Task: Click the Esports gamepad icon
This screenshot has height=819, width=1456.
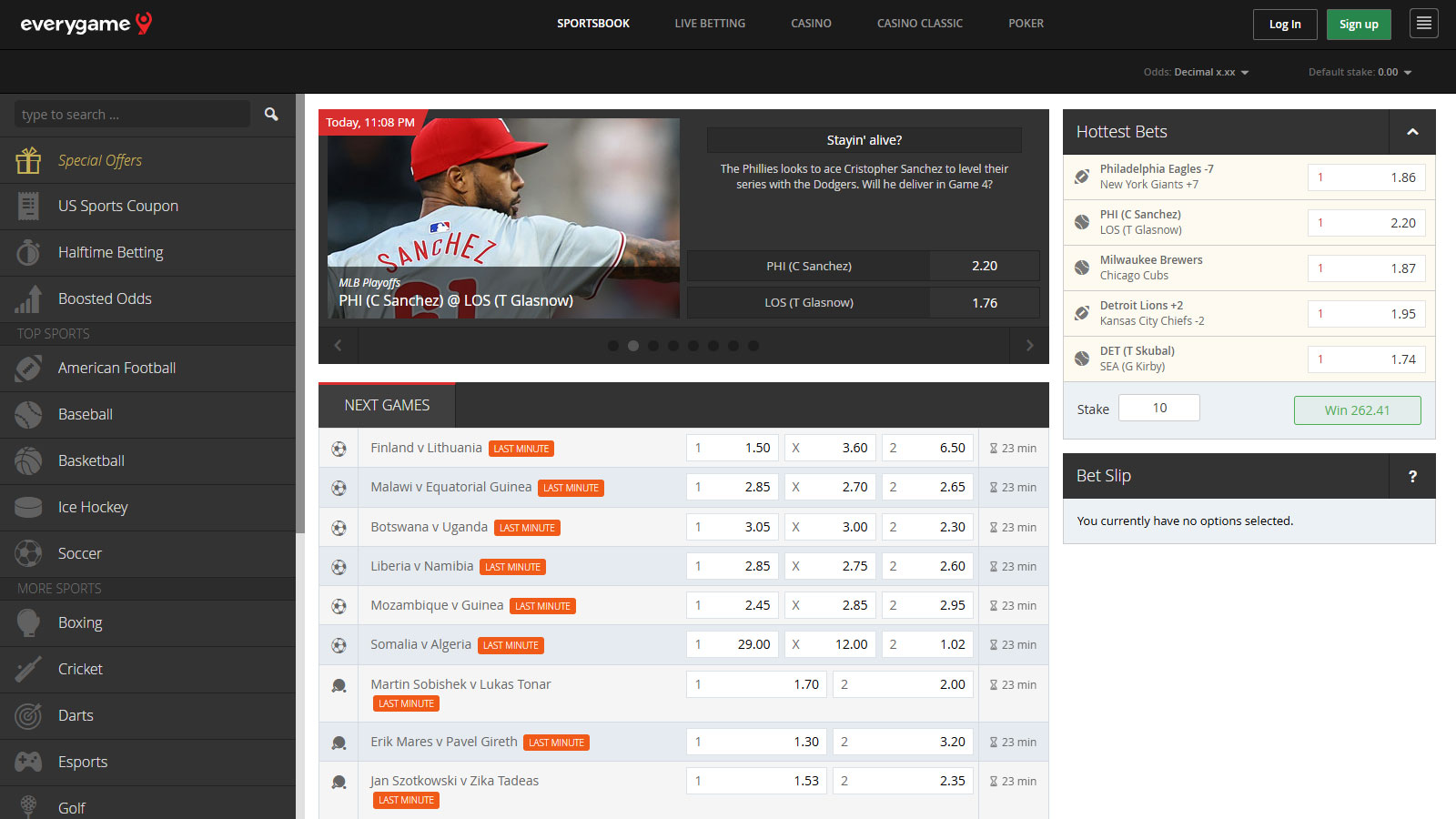Action: (x=28, y=762)
